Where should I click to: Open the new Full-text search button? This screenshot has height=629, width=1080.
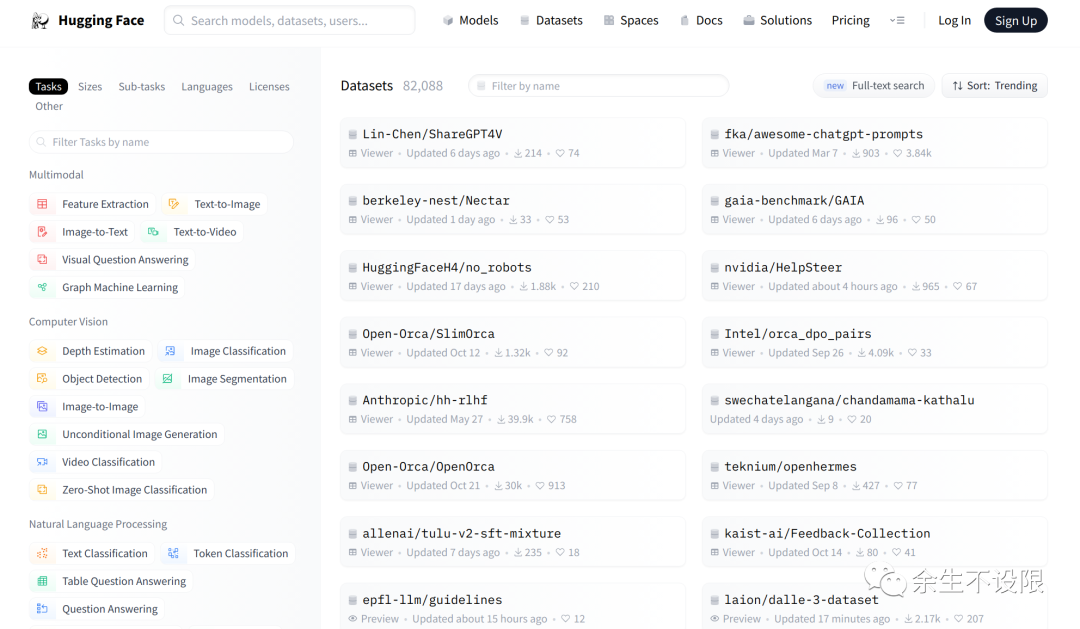(874, 85)
